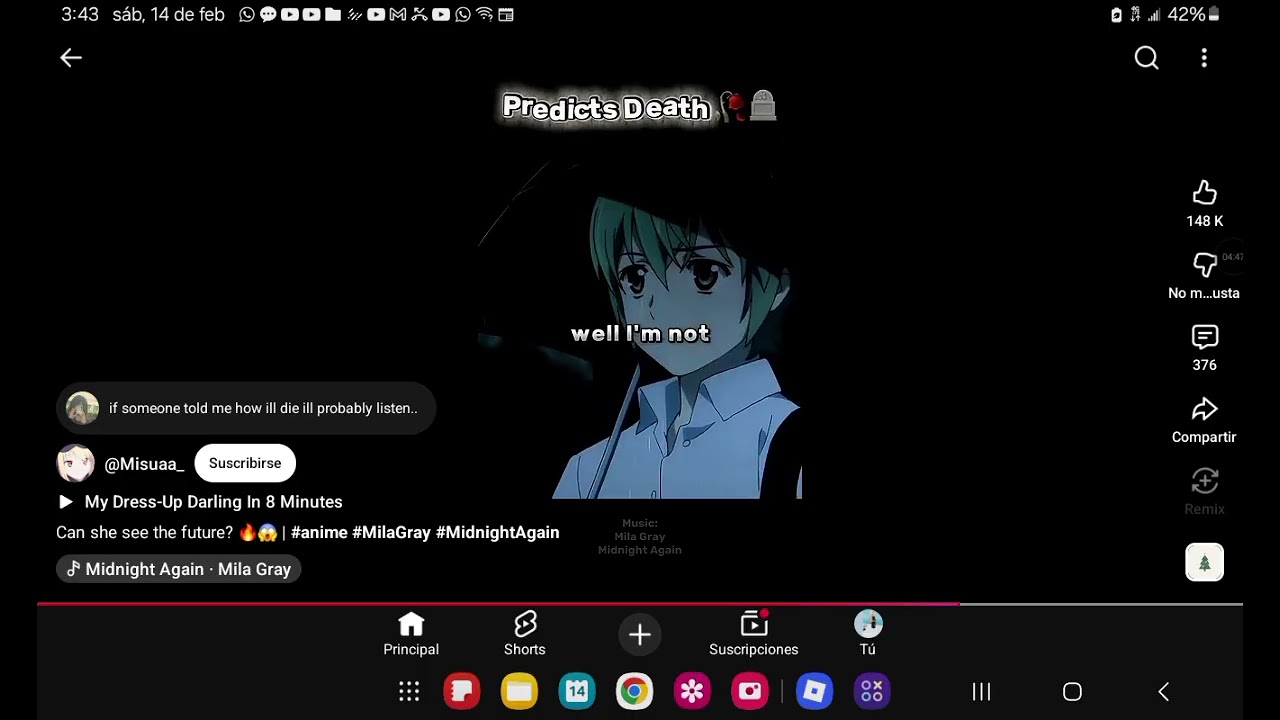Go back with the top-left arrow

click(x=71, y=58)
